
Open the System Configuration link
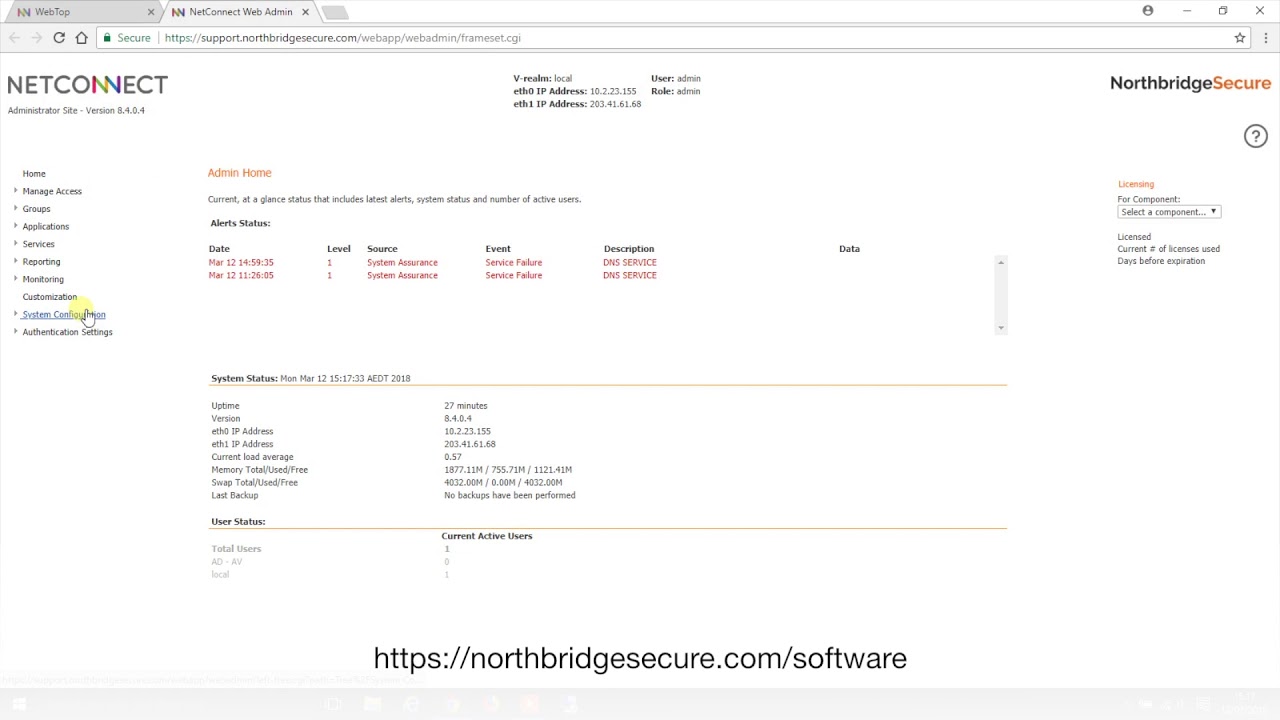64,315
